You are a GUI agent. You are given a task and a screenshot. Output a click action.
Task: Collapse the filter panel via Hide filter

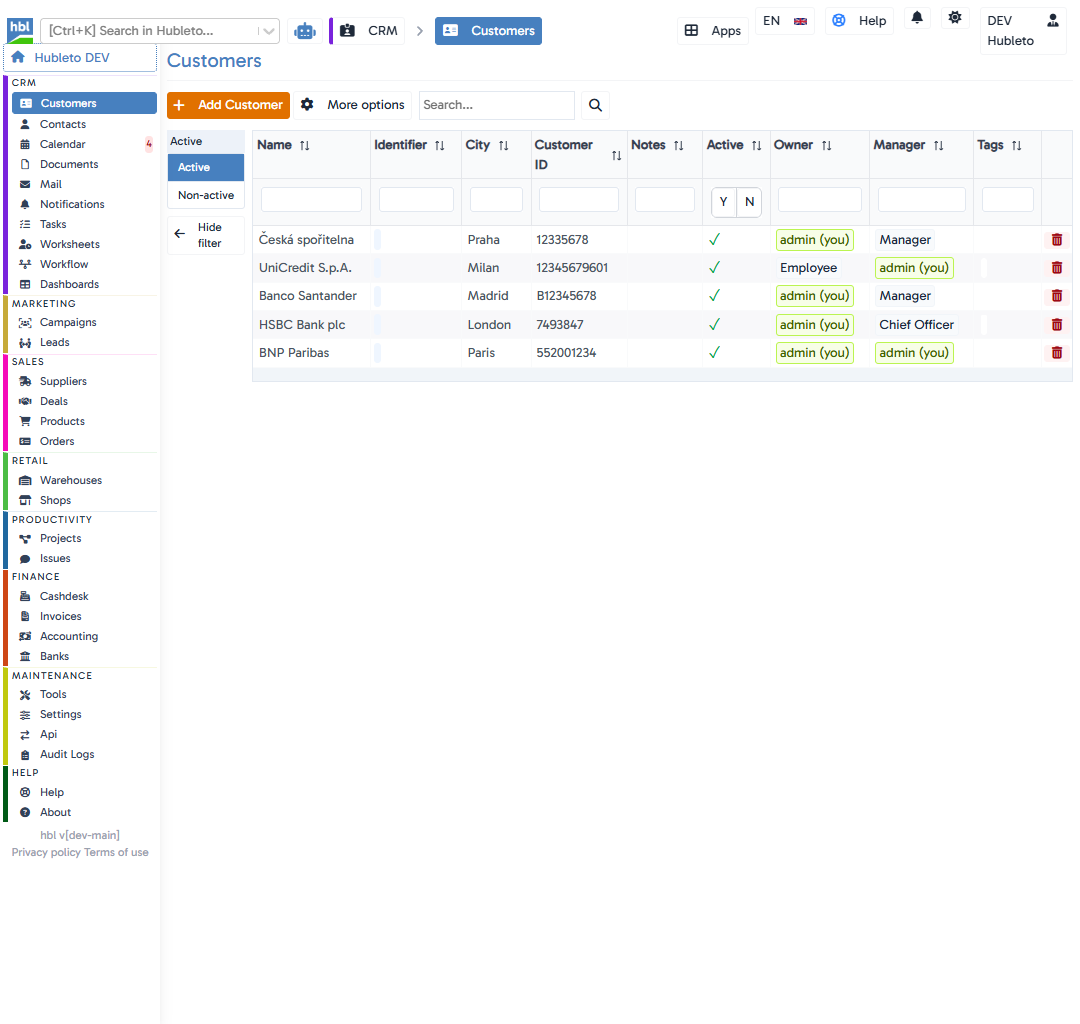205,235
